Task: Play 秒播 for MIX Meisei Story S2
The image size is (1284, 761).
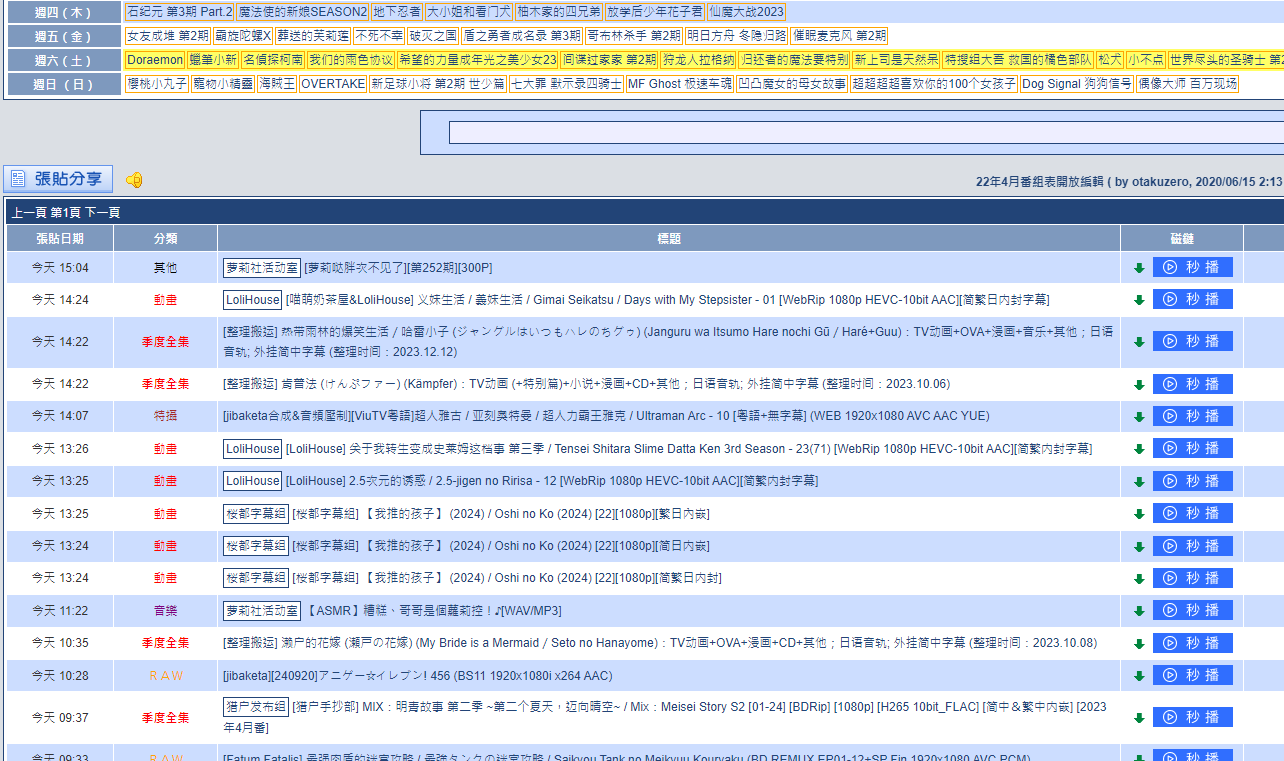Action: pyautogui.click(x=1193, y=717)
